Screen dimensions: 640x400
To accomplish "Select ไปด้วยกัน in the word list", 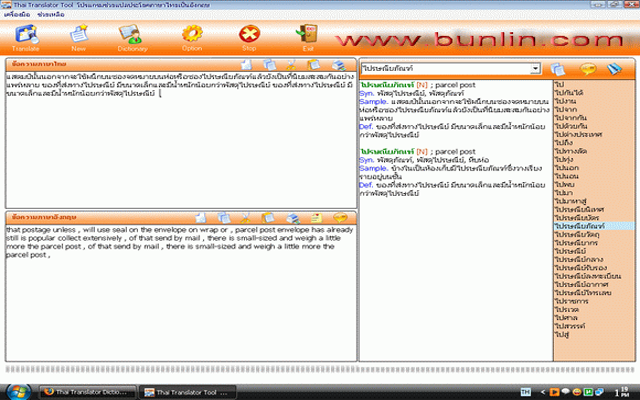I will (x=571, y=126).
